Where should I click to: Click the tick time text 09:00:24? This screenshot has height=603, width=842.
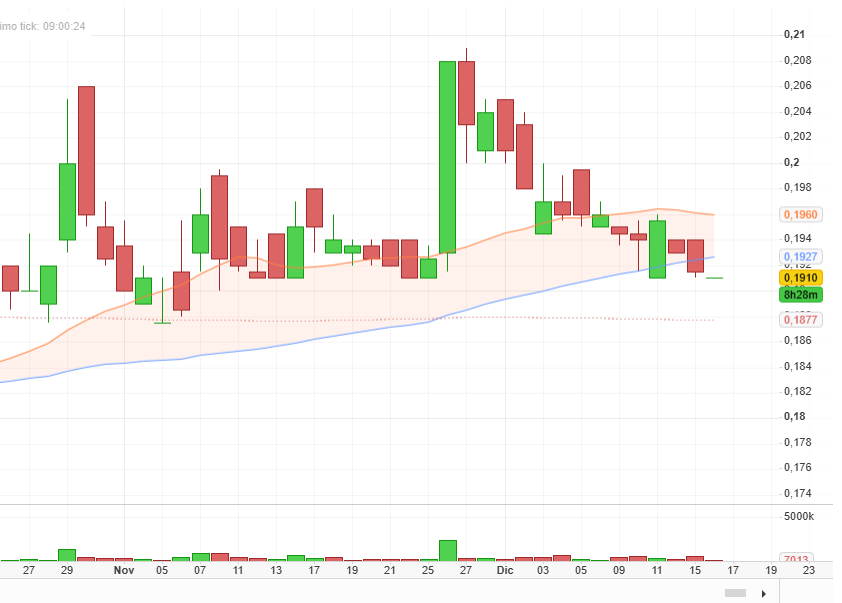coord(64,26)
